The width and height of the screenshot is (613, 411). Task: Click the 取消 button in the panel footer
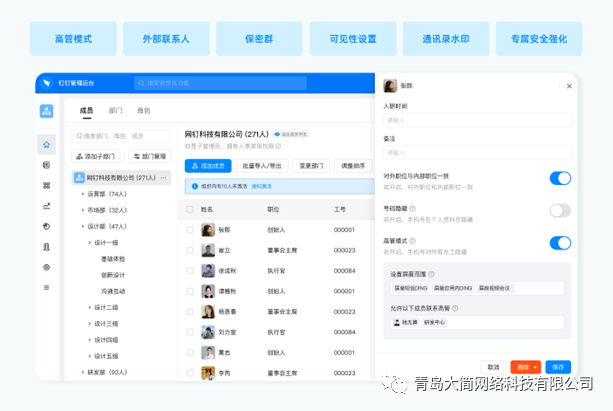pyautogui.click(x=493, y=367)
